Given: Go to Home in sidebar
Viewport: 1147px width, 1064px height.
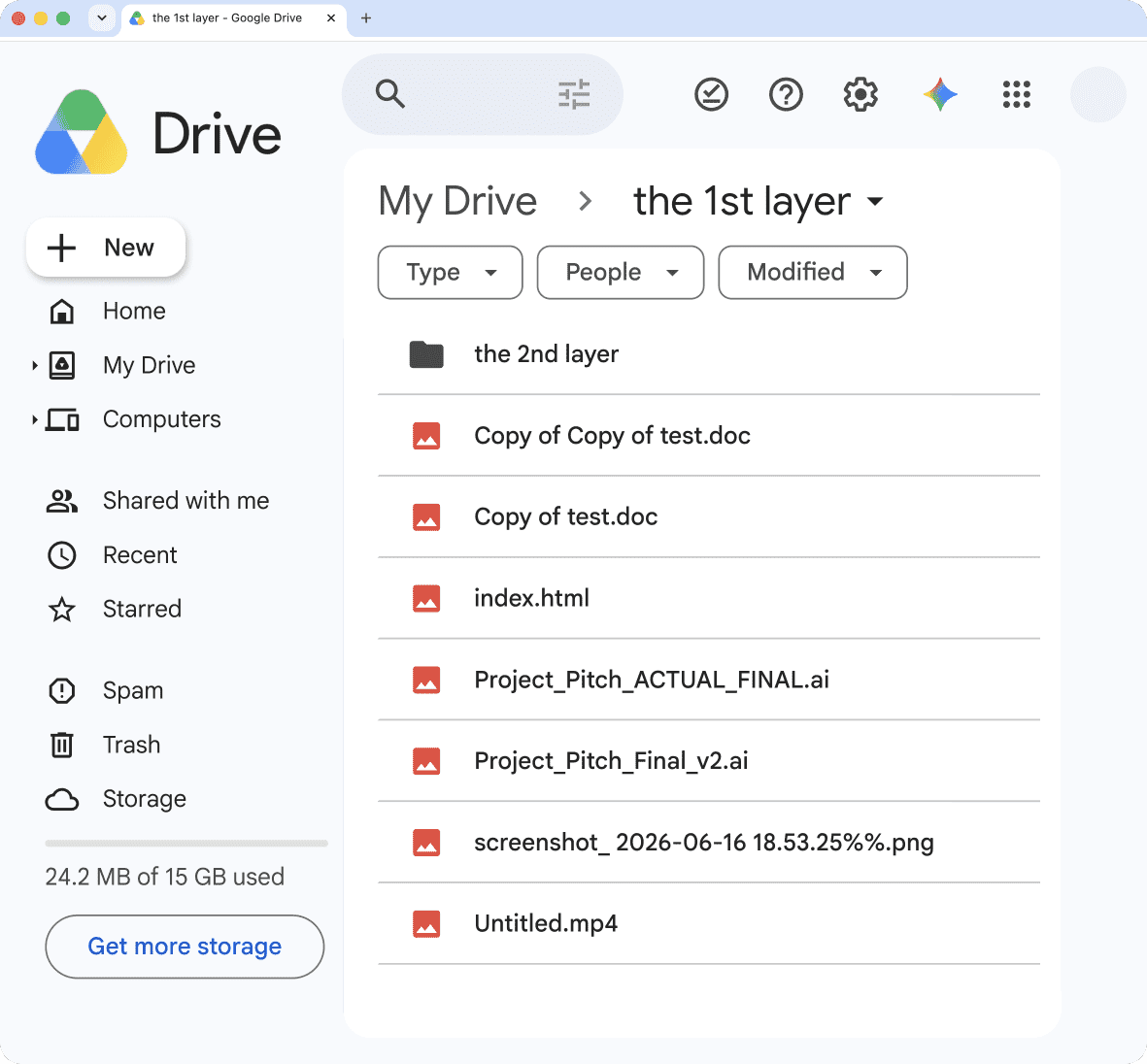Looking at the screenshot, I should pyautogui.click(x=135, y=311).
